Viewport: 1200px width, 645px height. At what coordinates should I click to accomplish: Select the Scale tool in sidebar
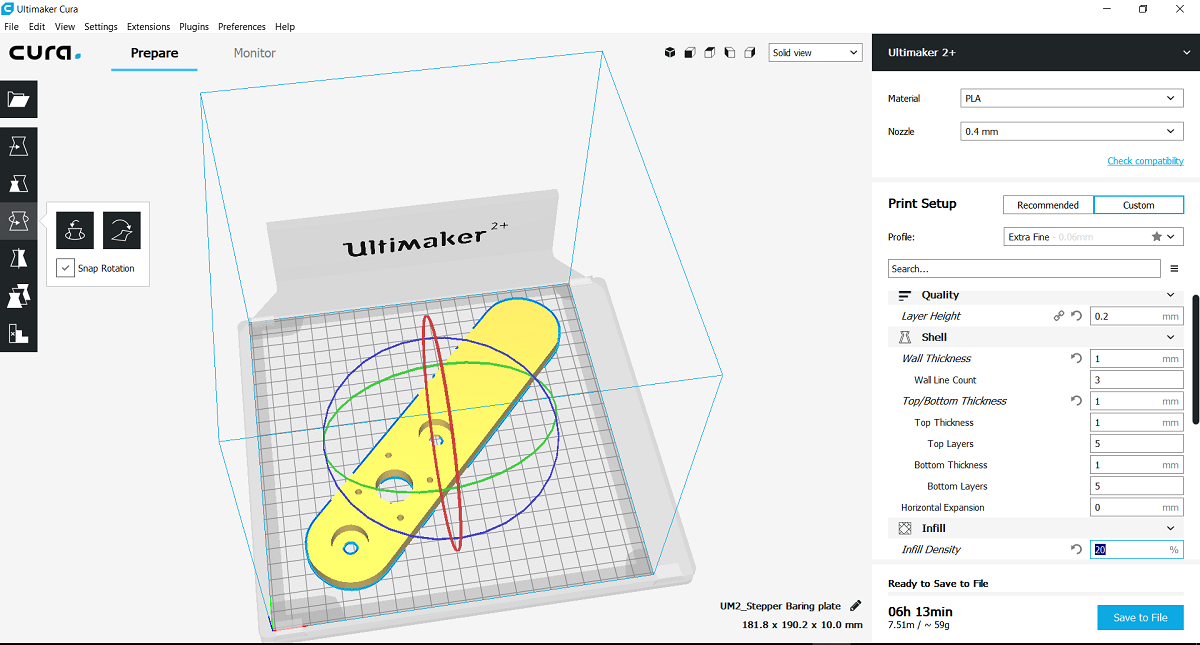19,184
